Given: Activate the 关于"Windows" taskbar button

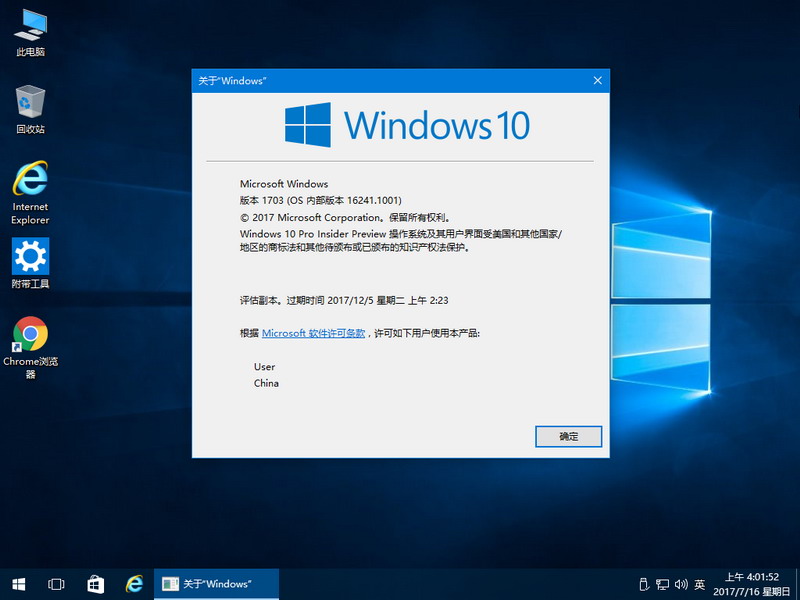Looking at the screenshot, I should point(216,584).
